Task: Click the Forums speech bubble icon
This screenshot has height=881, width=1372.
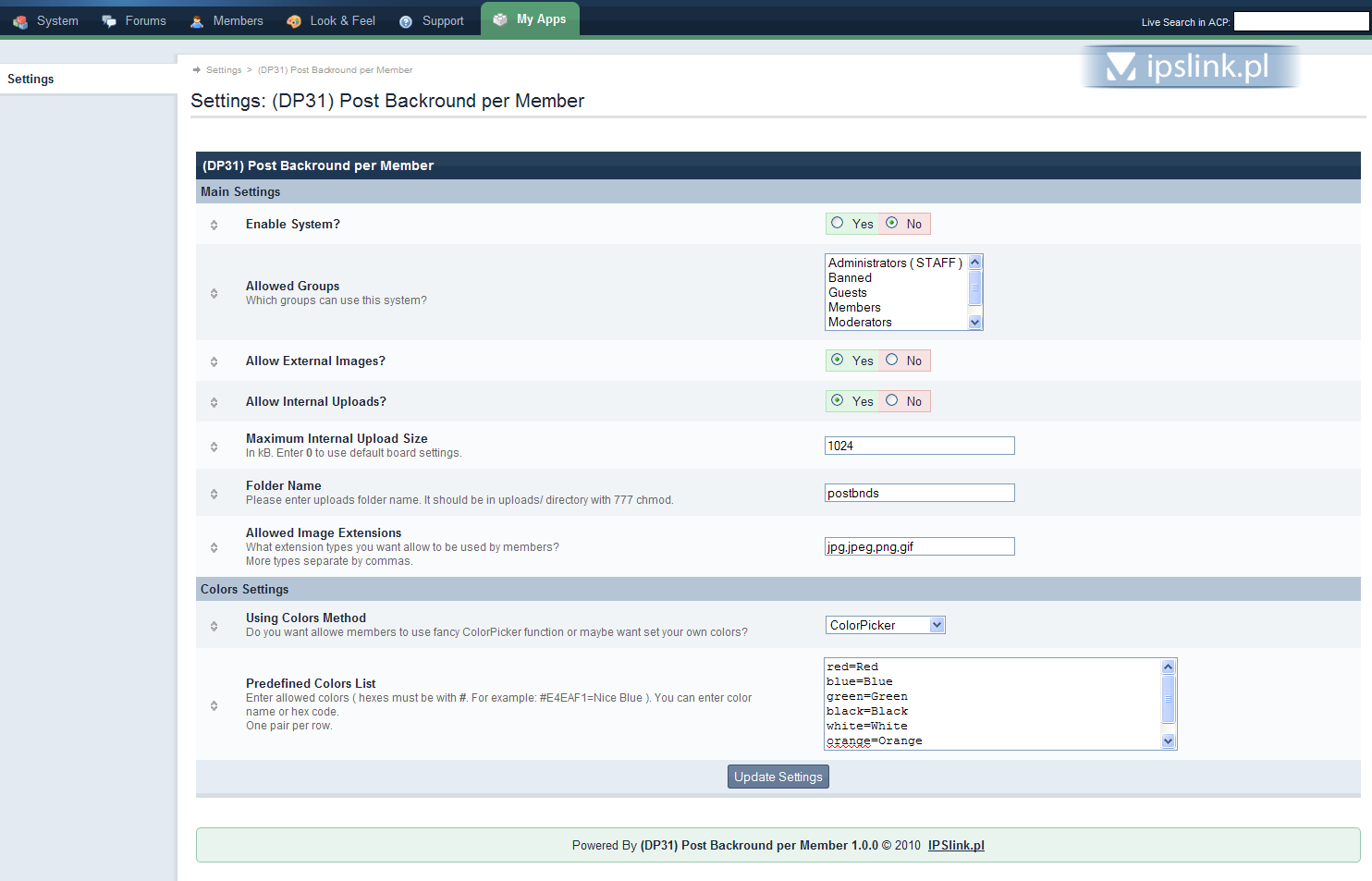Action: click(x=109, y=21)
